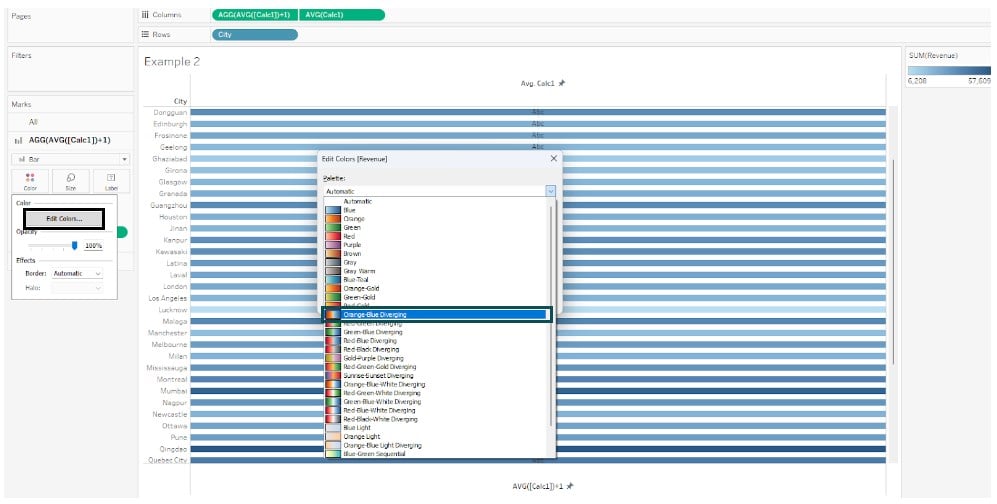Click the Dongguan row label
Screen dimensions: 997x504
pyautogui.click(x=170, y=112)
